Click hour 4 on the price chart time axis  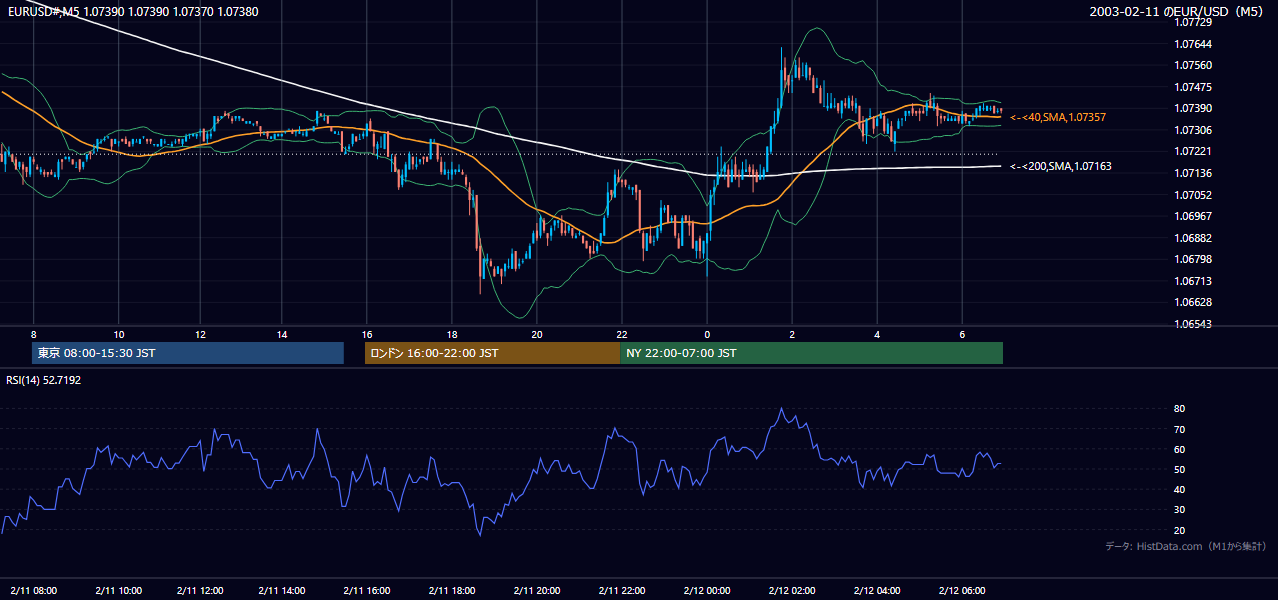(x=877, y=334)
